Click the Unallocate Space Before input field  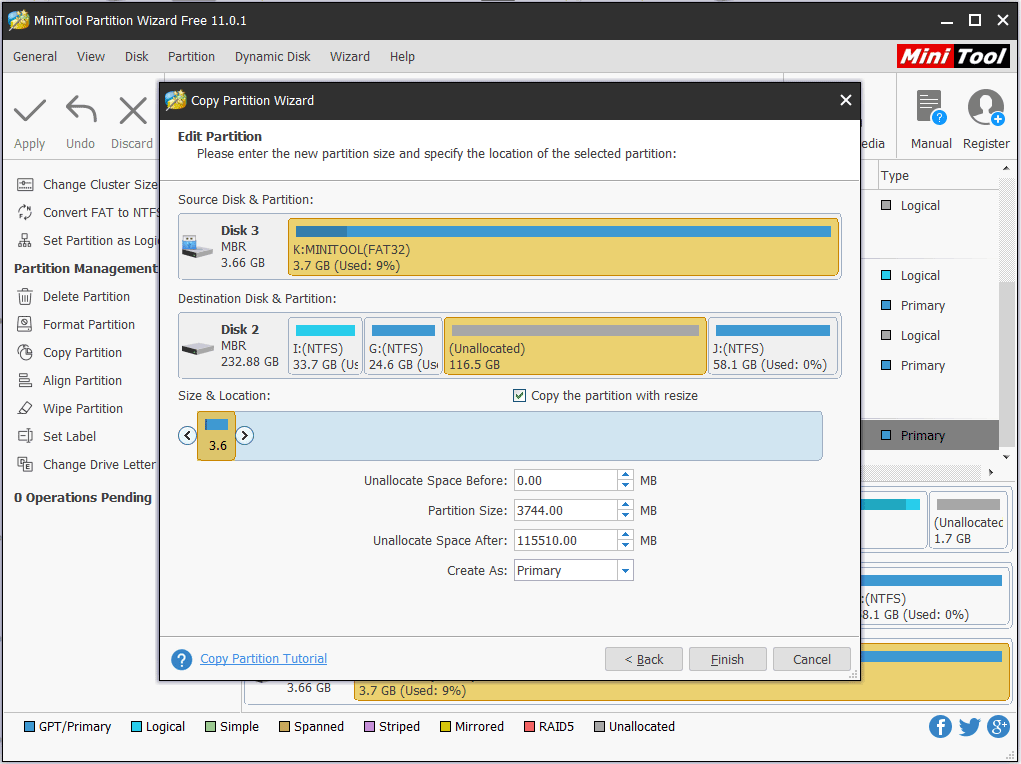pos(565,481)
